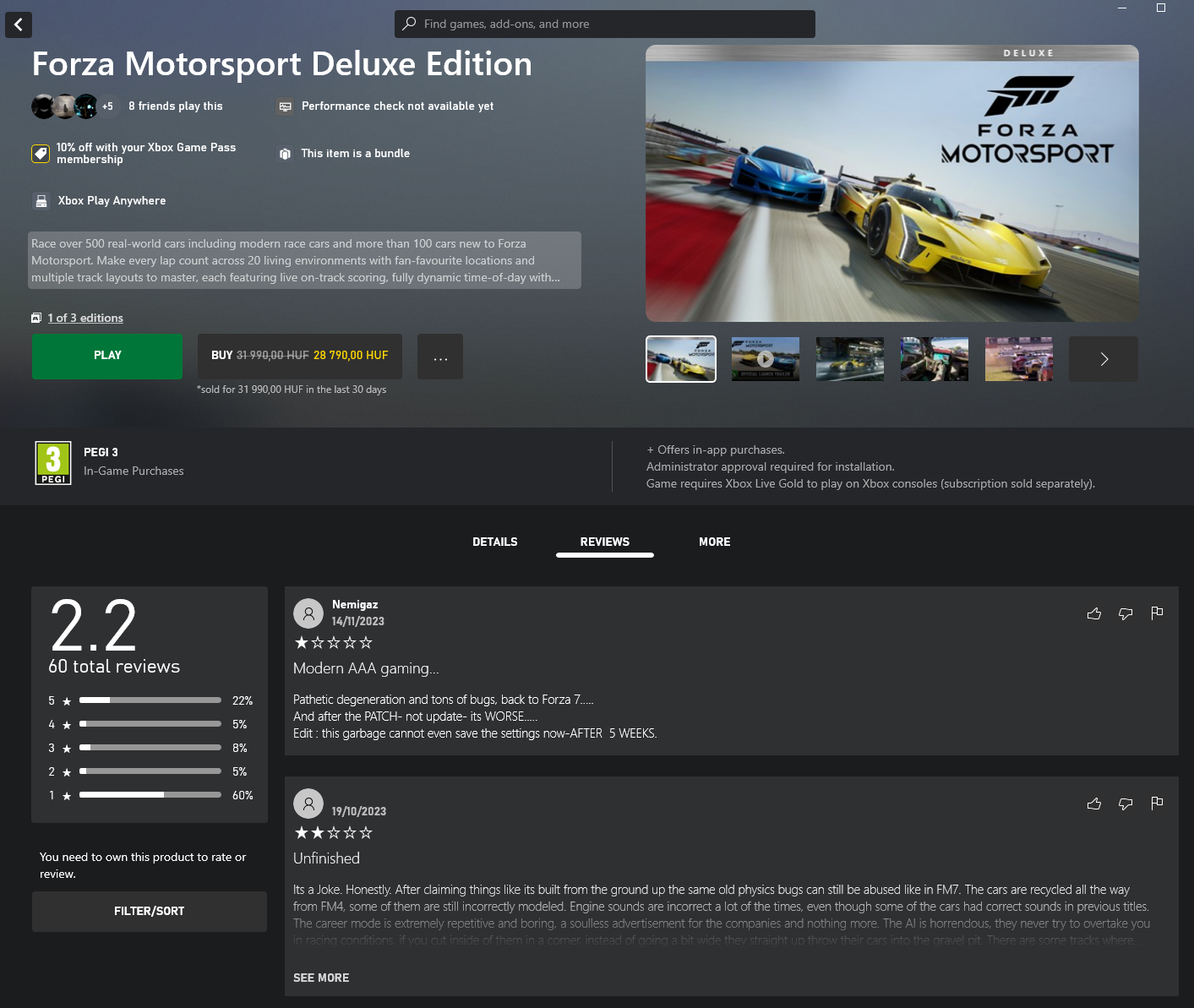
Task: Click the editions icon beside the link
Action: point(36,318)
